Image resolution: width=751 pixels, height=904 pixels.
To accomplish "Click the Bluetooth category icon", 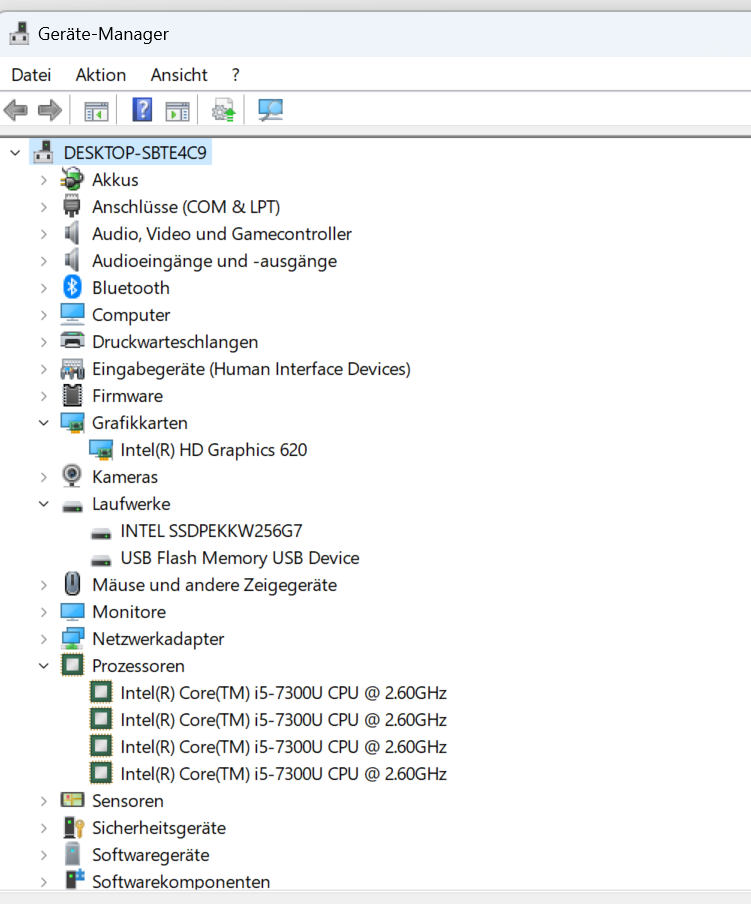I will [x=72, y=287].
